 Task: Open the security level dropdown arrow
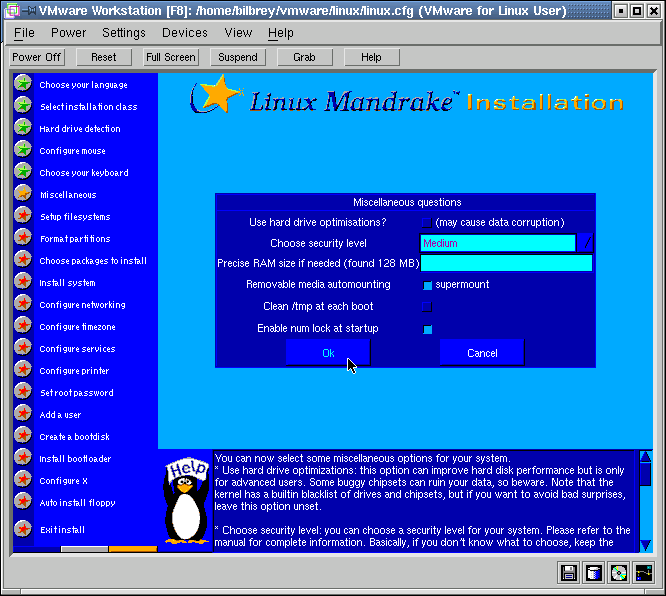click(x=586, y=243)
